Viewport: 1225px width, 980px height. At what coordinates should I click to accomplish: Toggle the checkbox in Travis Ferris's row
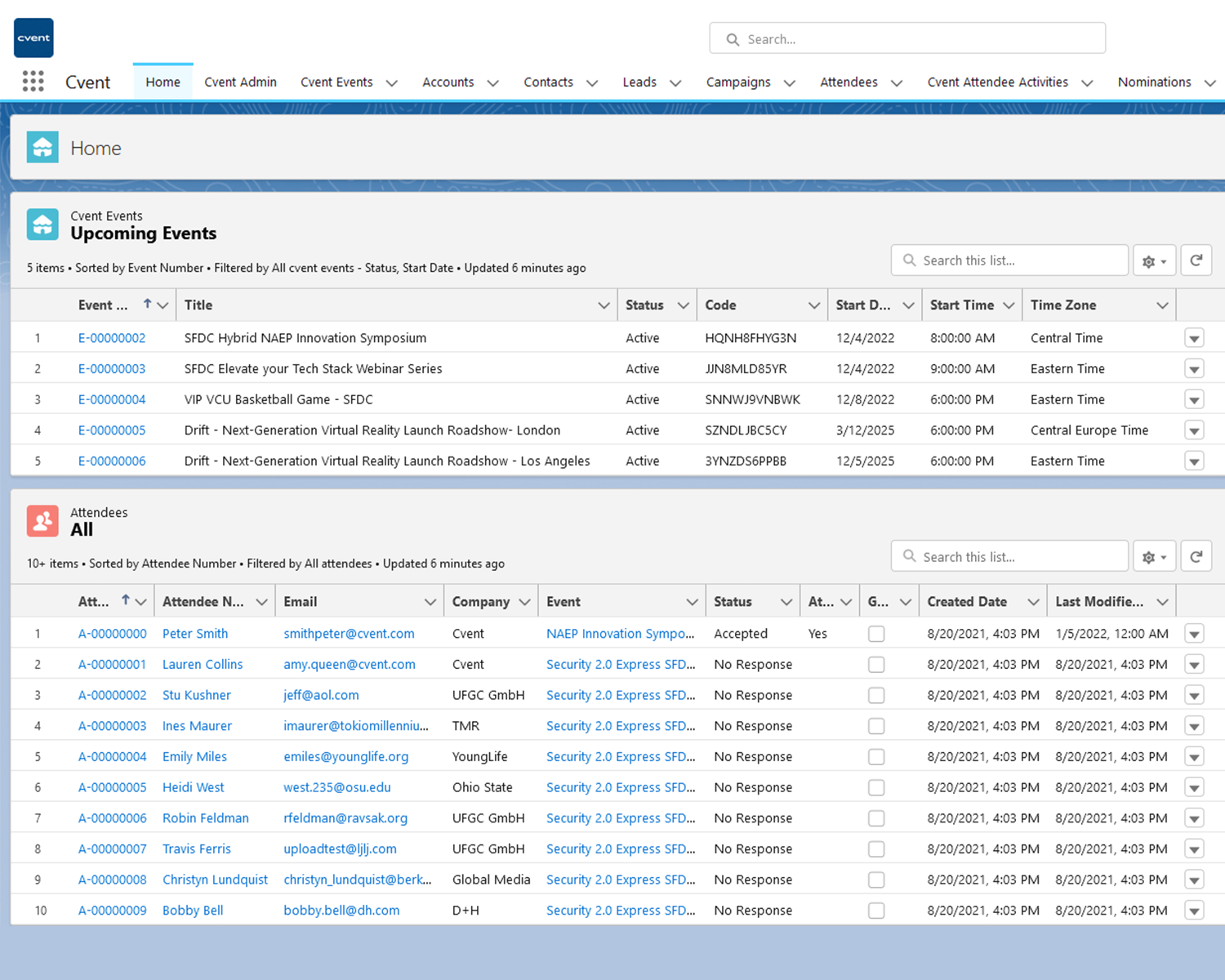[876, 849]
